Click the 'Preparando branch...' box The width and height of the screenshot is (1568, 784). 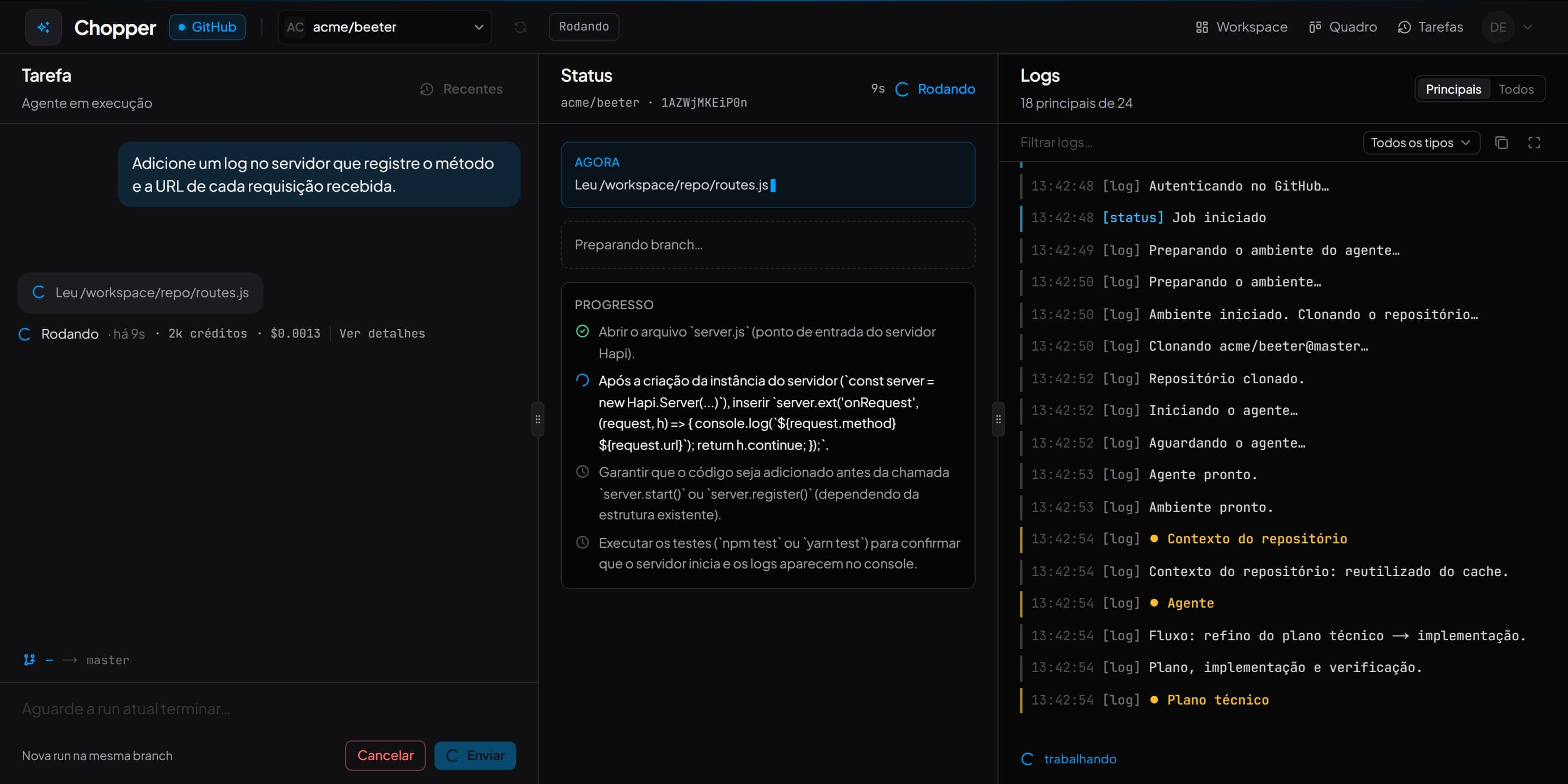pos(768,244)
